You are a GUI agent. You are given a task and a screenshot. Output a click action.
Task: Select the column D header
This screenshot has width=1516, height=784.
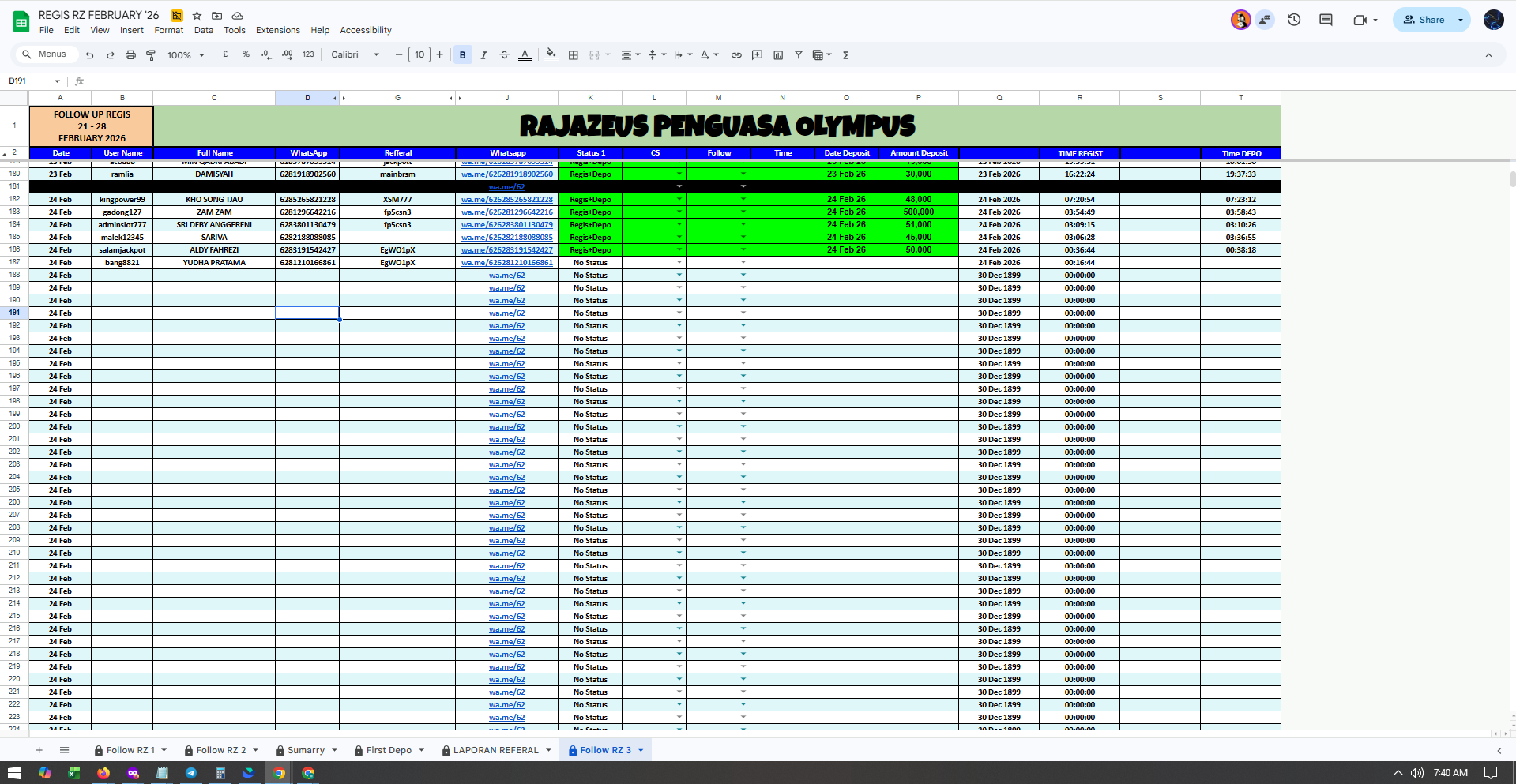pyautogui.click(x=307, y=98)
